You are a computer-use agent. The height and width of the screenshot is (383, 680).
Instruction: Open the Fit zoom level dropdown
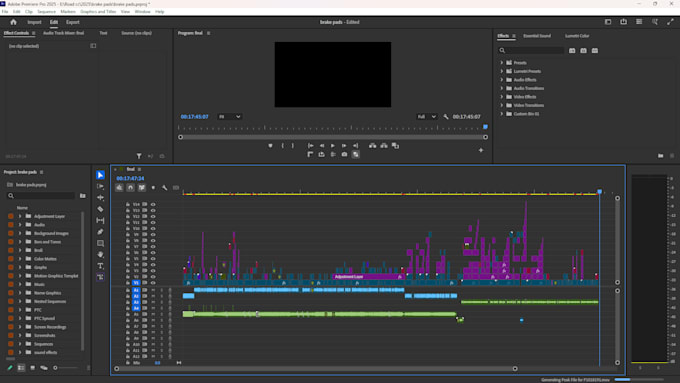pyautogui.click(x=229, y=117)
